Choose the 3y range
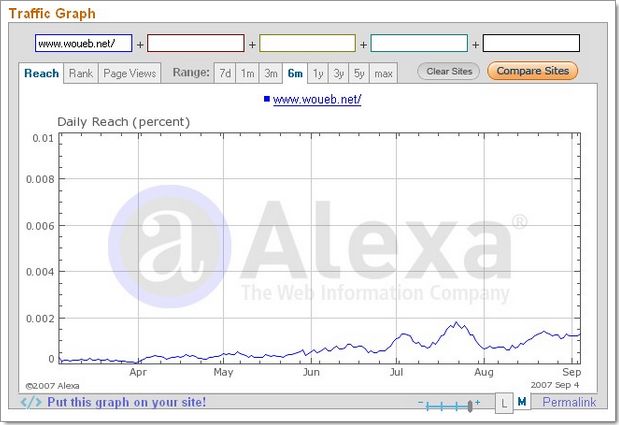This screenshot has height=425, width=619. 338,73
